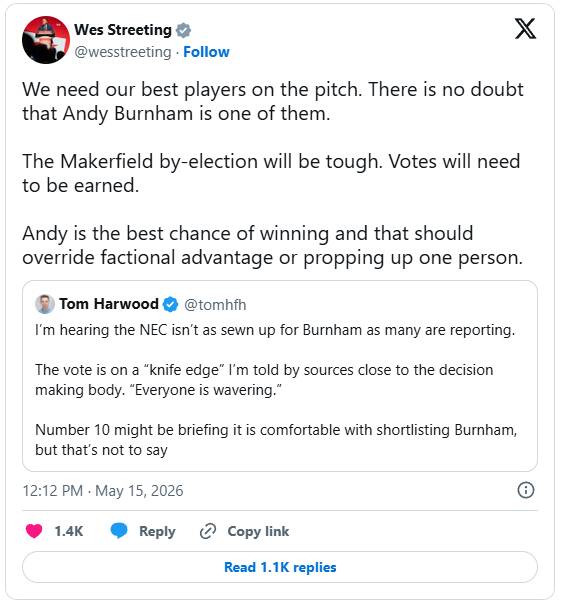This screenshot has width=561, height=605.
Task: Open the @wesstreeting handle link
Action: (123, 52)
